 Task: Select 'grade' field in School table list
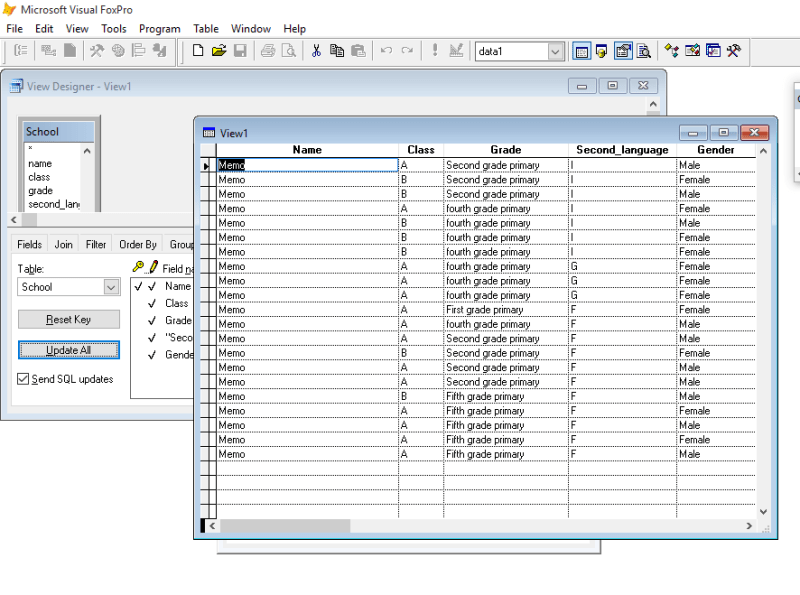(41, 190)
